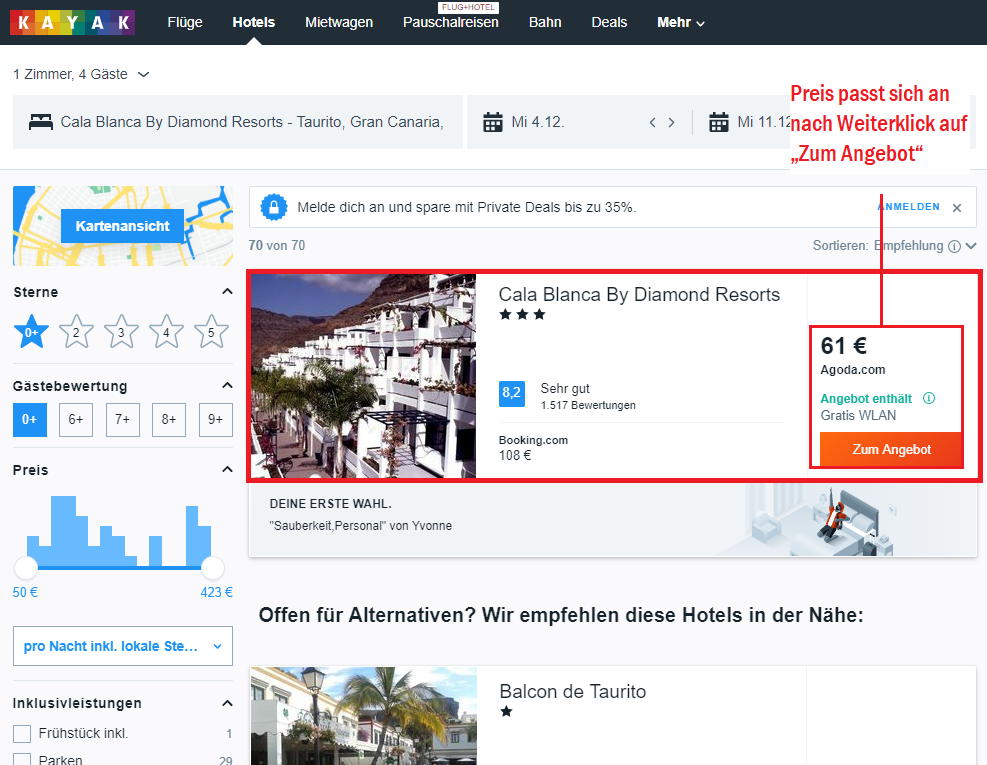Click the 1.517 Bewertungen review count

588,405
